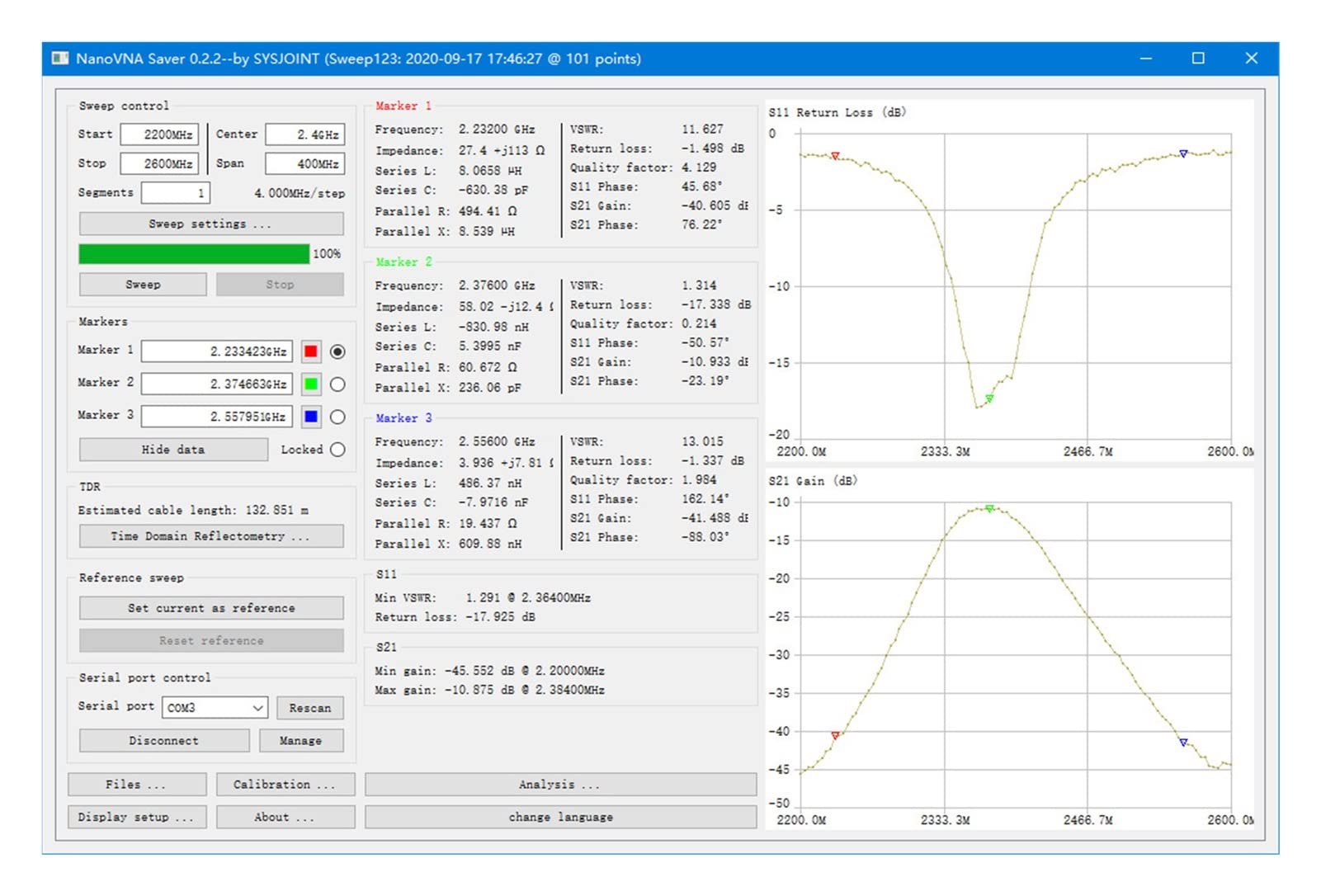Screen dimensions: 1321x896
Task: Open the Files dialog
Action: point(137,785)
